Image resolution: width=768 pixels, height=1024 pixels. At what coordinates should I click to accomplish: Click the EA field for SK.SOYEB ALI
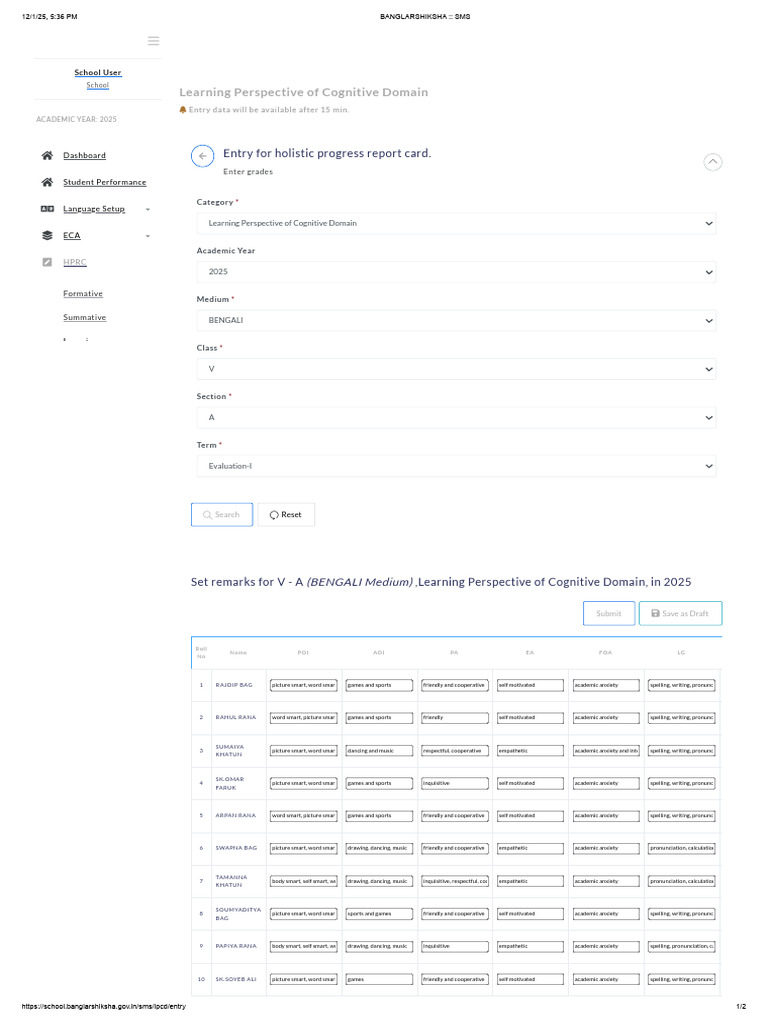[530, 980]
